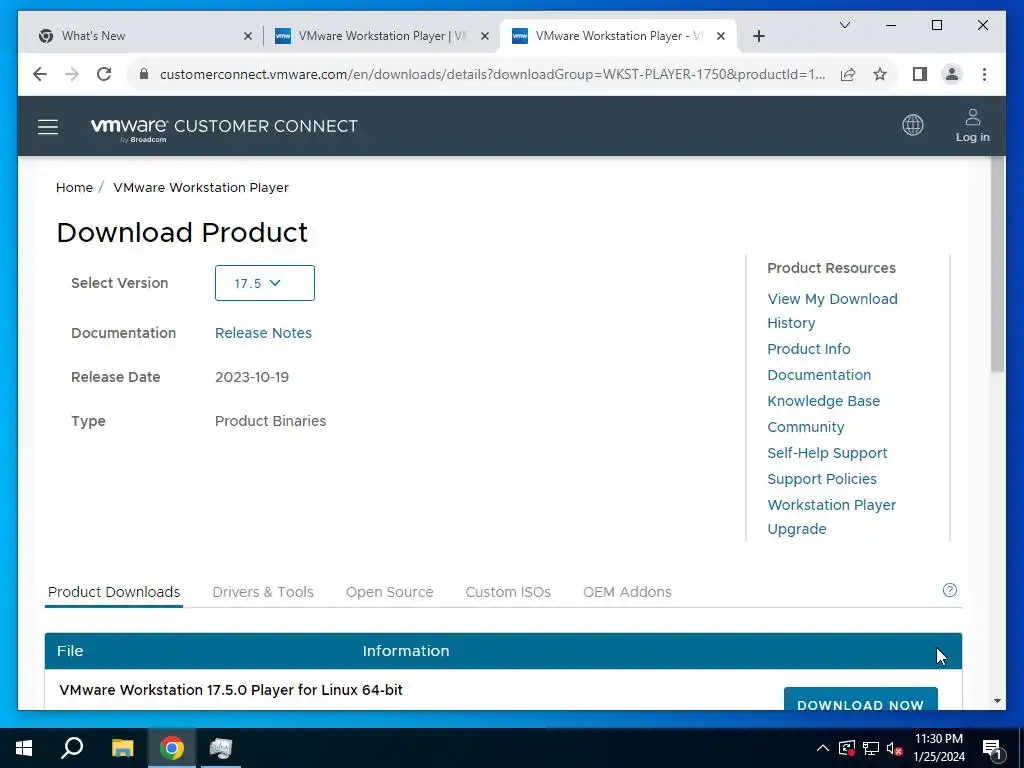Open the network tray icon

(x=871, y=748)
